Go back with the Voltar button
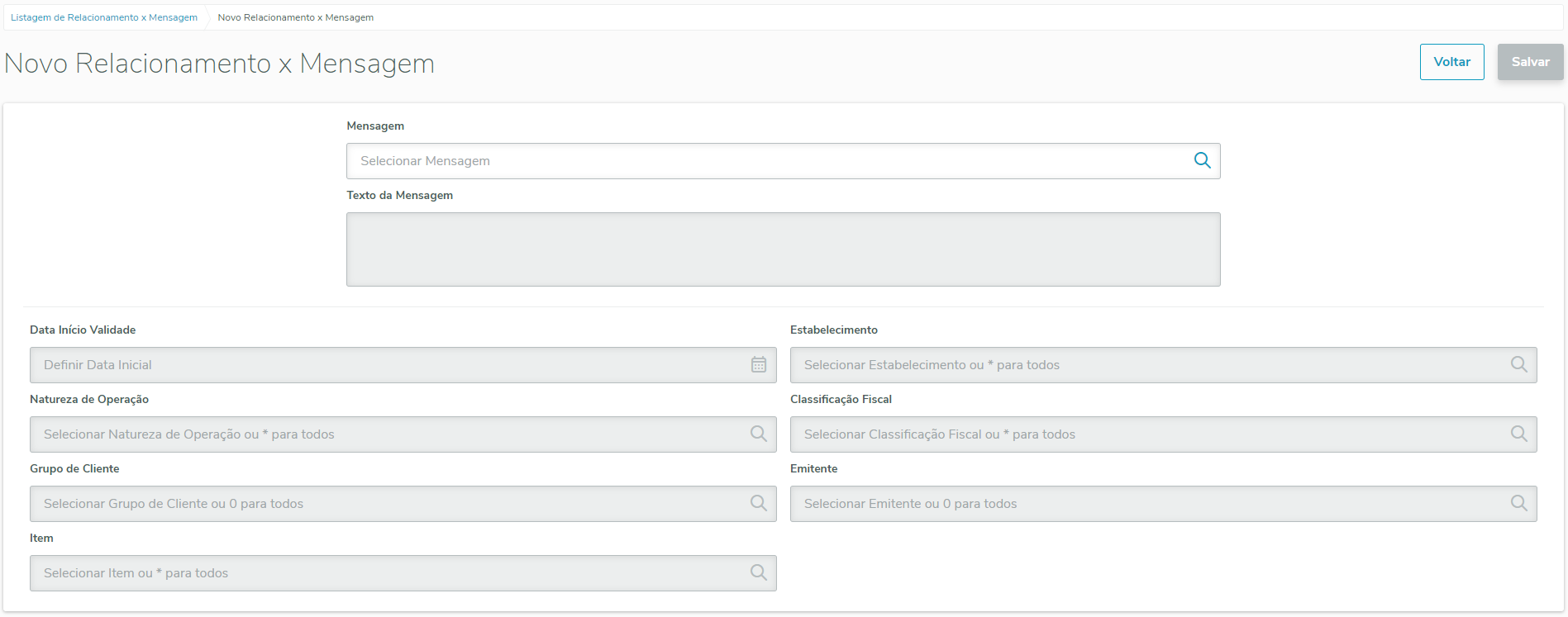 pos(1451,62)
